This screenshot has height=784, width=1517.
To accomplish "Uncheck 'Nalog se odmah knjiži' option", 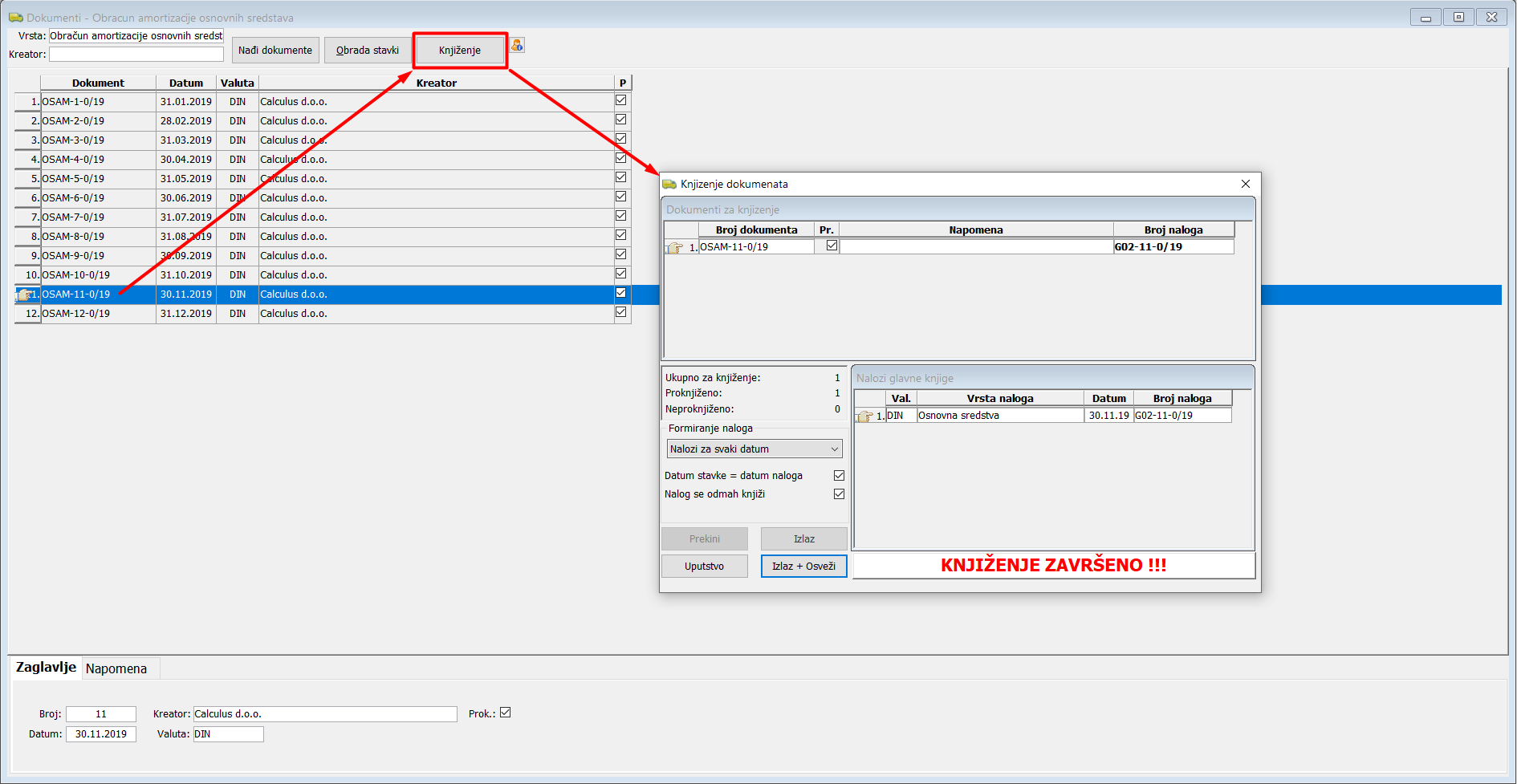I will click(x=839, y=494).
